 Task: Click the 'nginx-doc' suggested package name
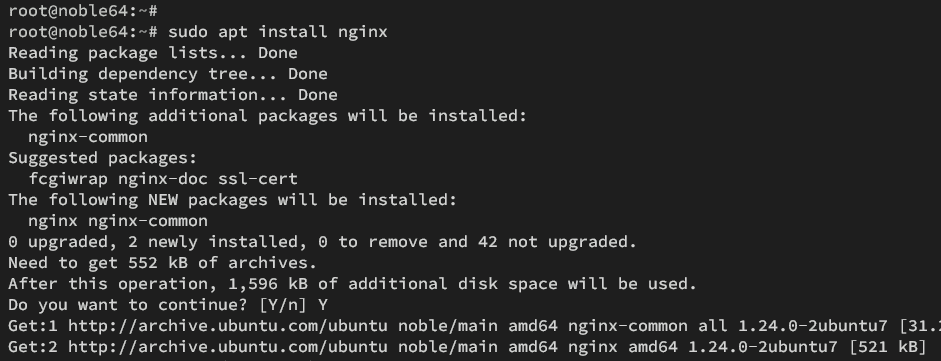(x=163, y=179)
